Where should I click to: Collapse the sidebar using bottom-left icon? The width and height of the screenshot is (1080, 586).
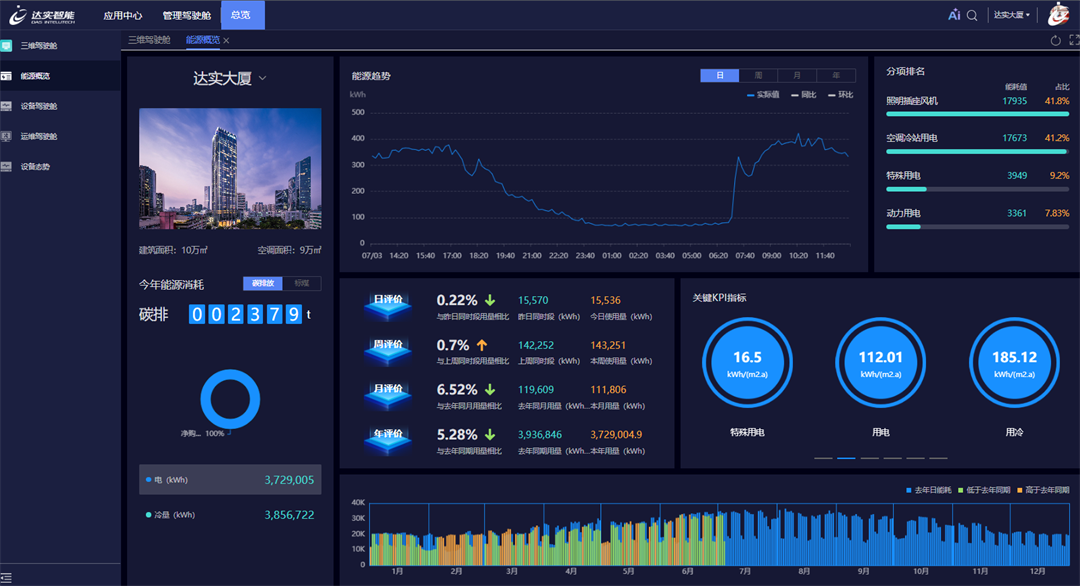click(x=7, y=575)
